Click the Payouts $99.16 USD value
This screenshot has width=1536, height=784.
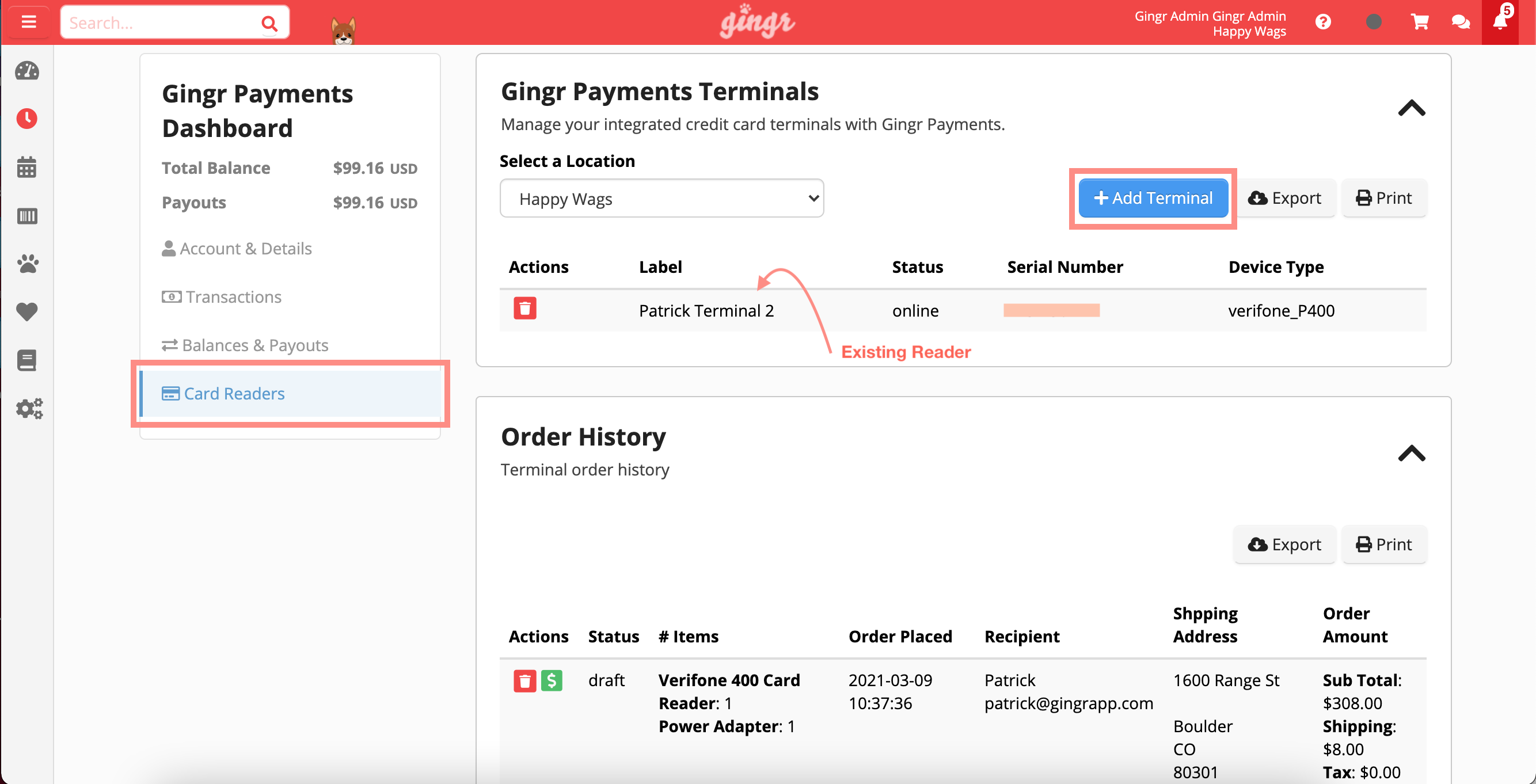[375, 203]
